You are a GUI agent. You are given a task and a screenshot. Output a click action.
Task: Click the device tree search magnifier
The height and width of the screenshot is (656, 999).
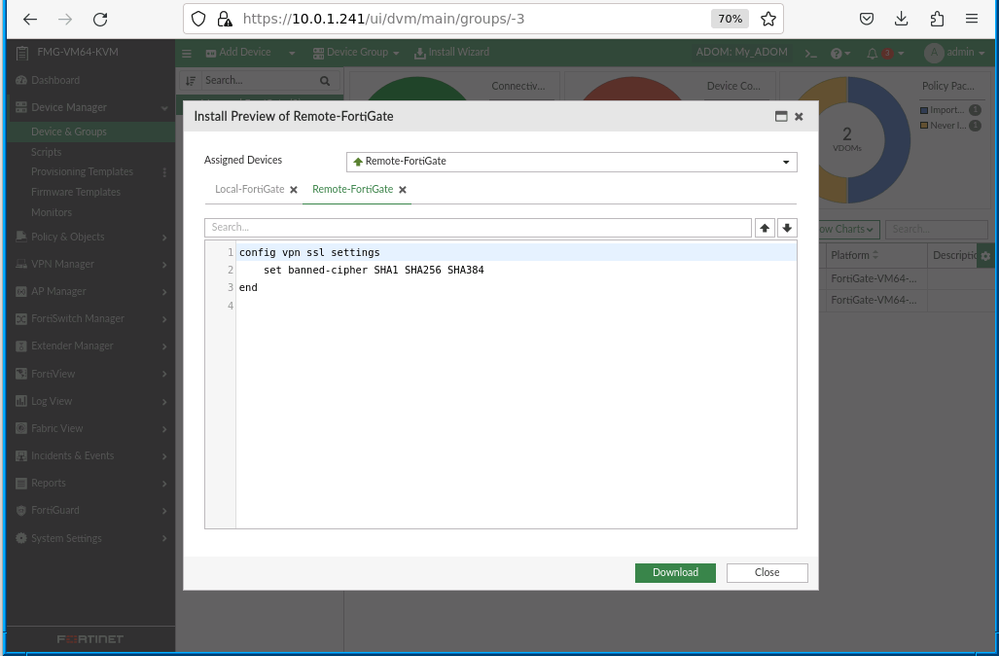click(x=325, y=81)
